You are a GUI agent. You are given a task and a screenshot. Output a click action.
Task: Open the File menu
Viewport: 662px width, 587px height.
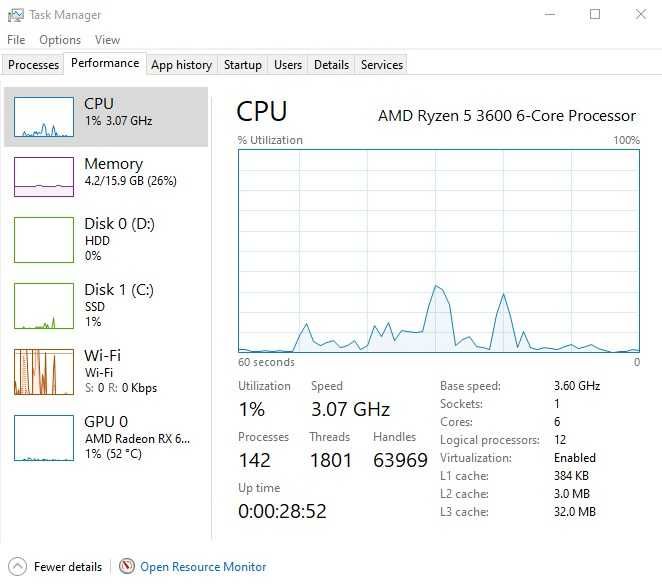click(16, 40)
